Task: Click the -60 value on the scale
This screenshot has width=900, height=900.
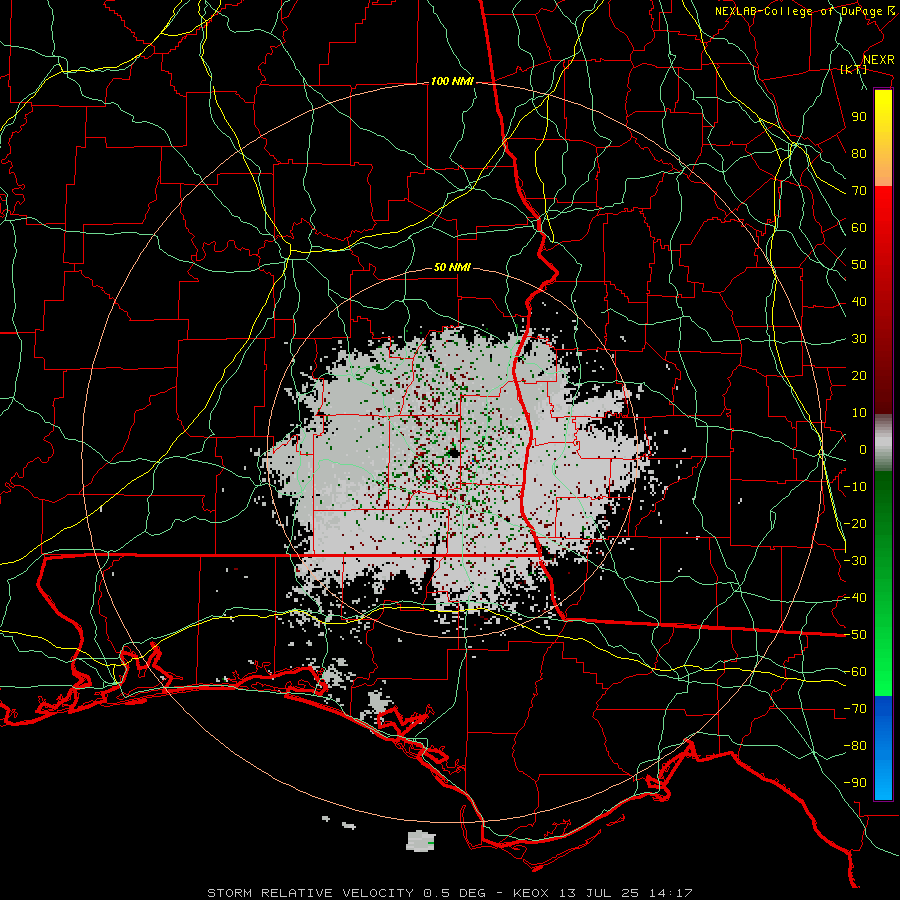Action: (855, 672)
